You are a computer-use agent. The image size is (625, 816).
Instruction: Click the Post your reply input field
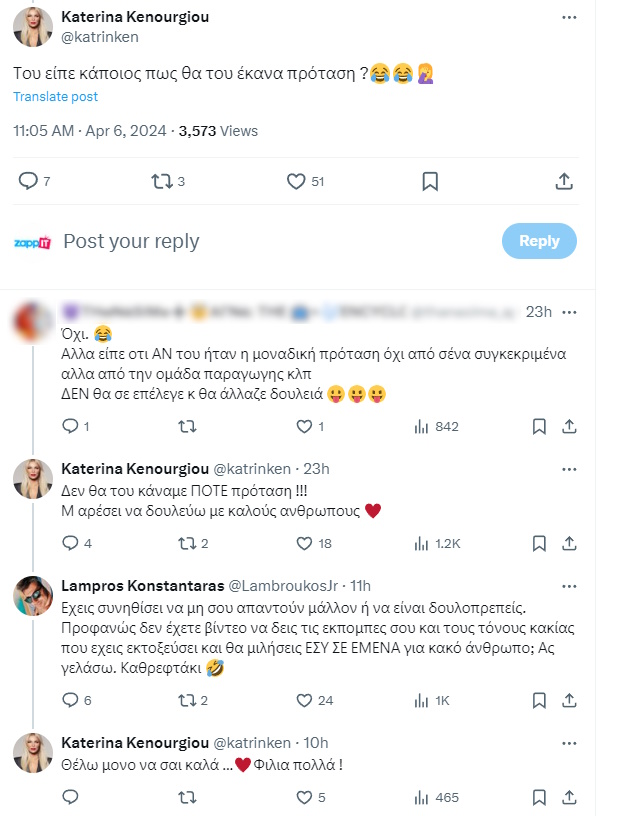pos(270,241)
